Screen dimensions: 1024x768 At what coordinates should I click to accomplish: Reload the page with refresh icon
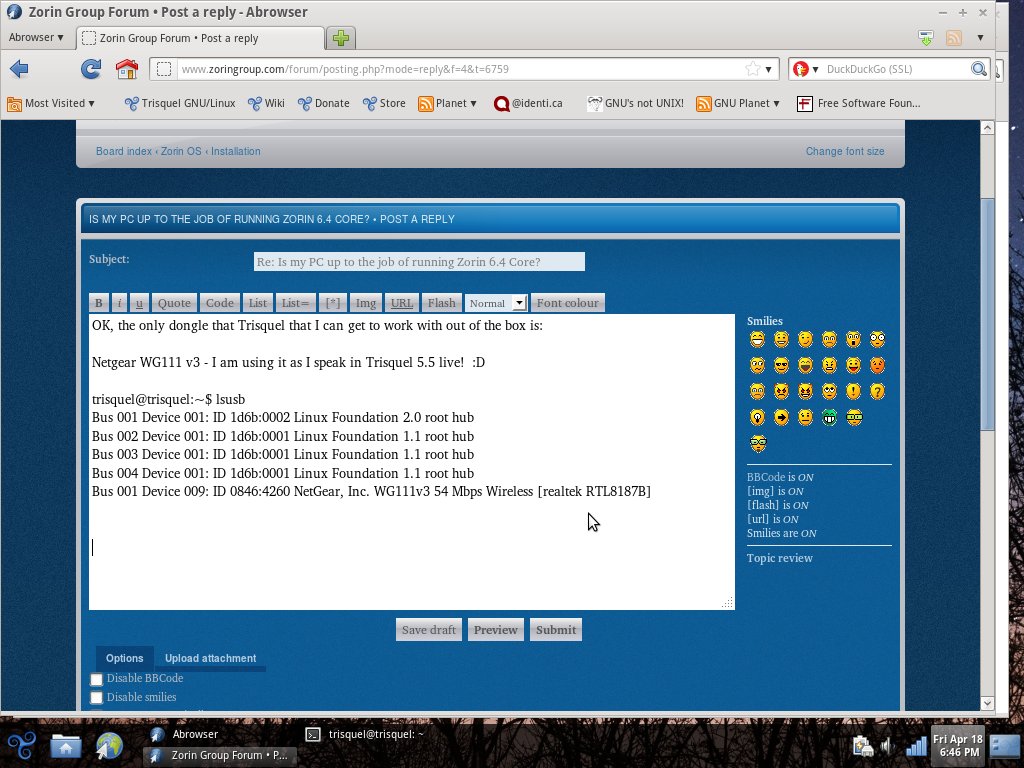coord(91,69)
